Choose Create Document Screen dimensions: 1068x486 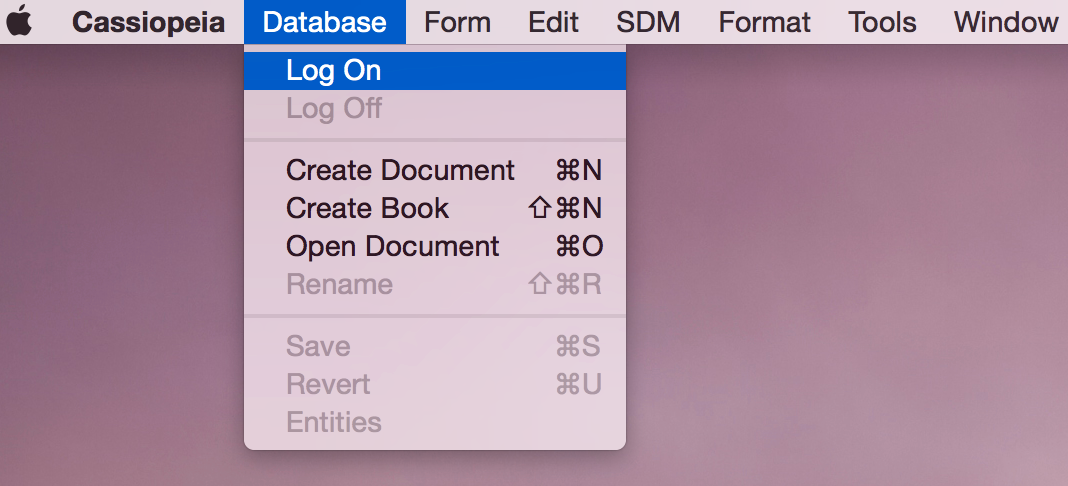coord(435,170)
